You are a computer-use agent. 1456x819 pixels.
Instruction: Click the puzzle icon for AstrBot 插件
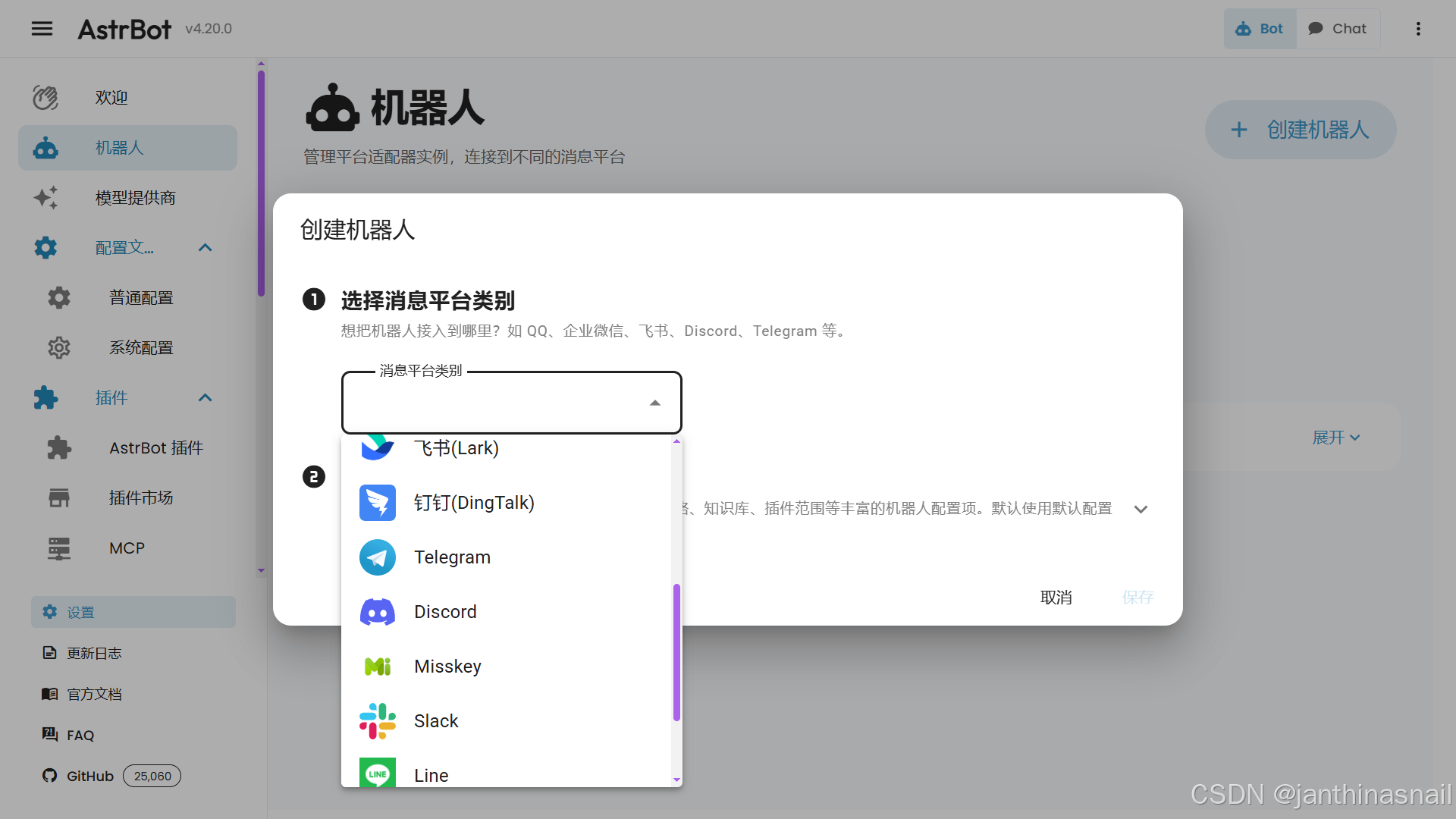59,448
